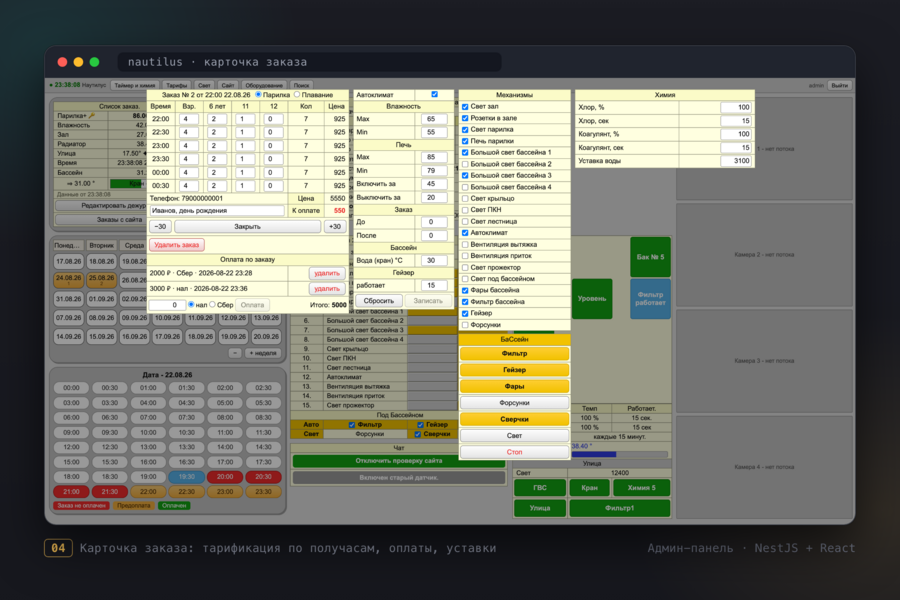This screenshot has height=600, width=900.
Task: Click the green ГВС button
Action: coord(540,488)
